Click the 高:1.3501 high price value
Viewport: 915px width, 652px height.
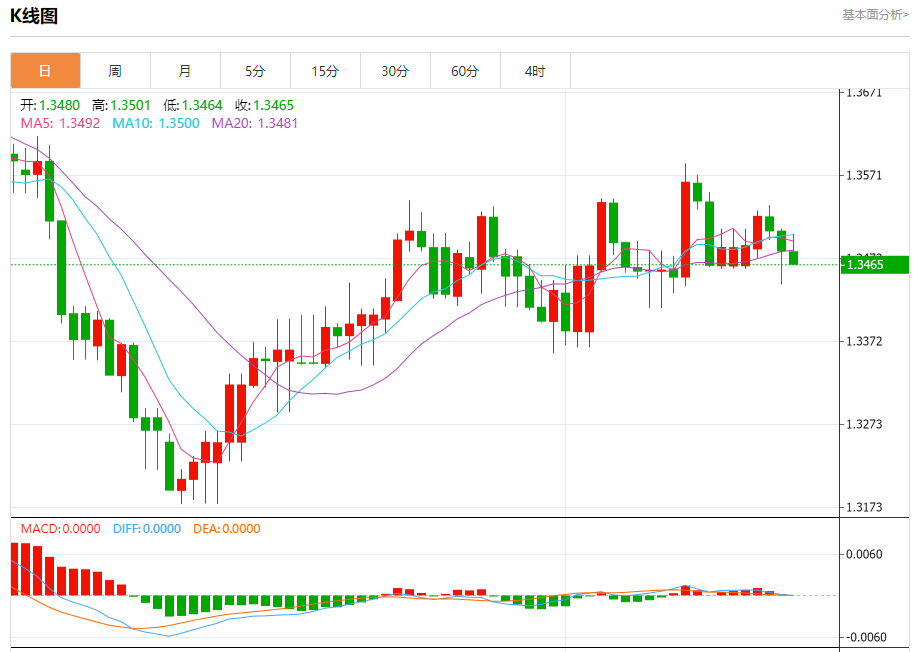[121, 105]
